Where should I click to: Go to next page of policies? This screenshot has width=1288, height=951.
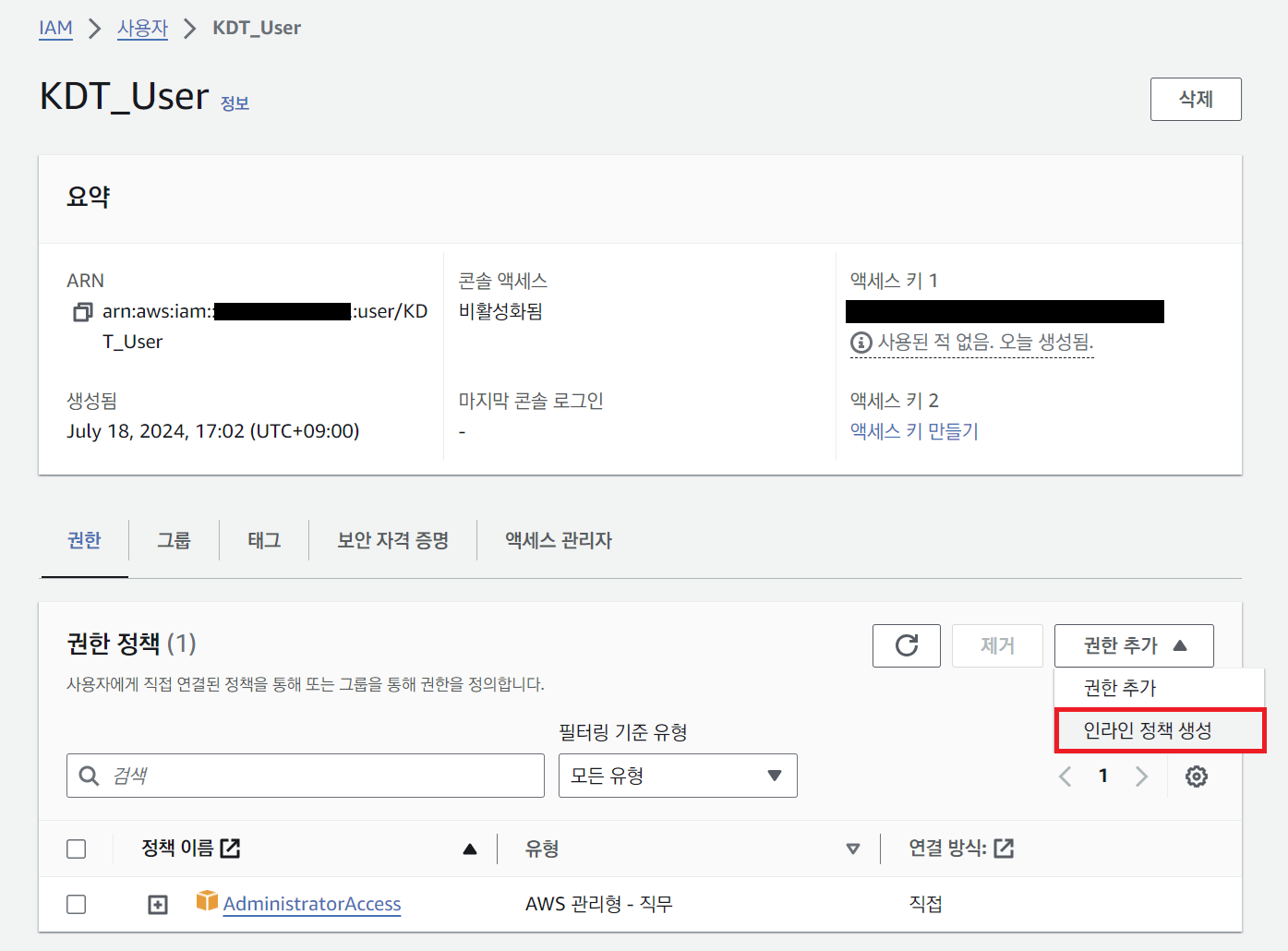pos(1141,776)
